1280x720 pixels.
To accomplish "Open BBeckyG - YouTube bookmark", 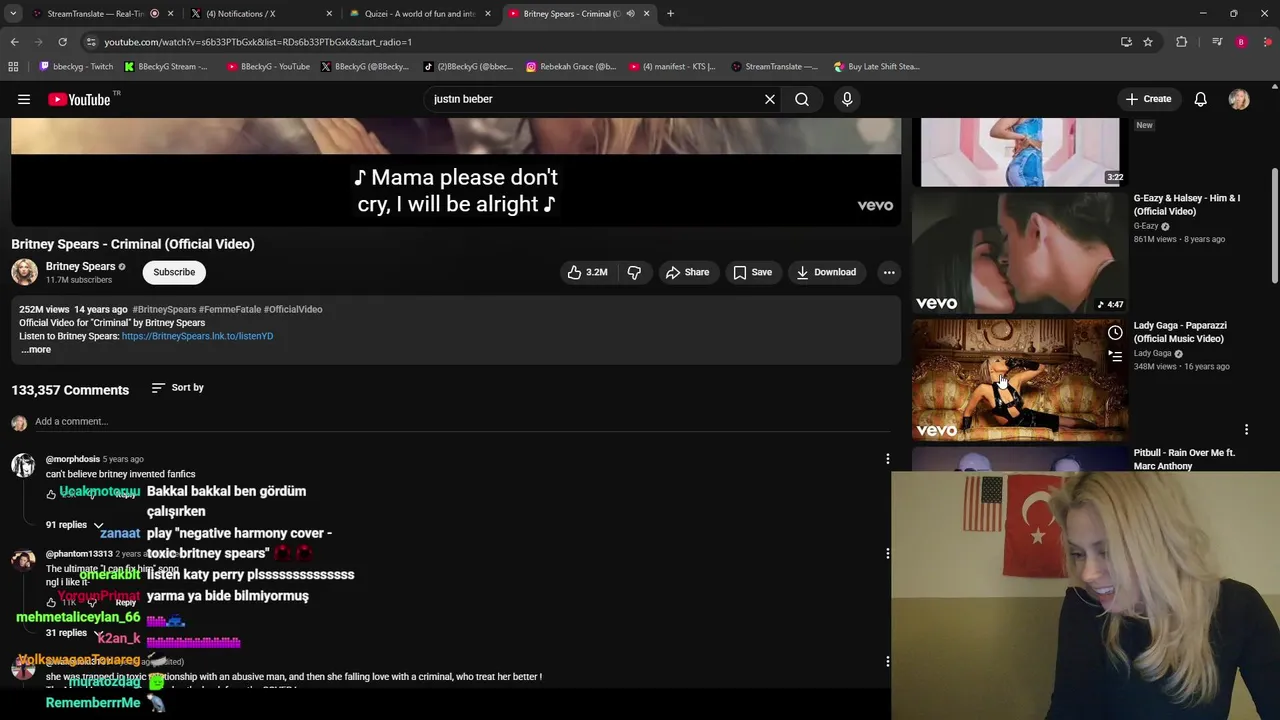I will [x=268, y=67].
